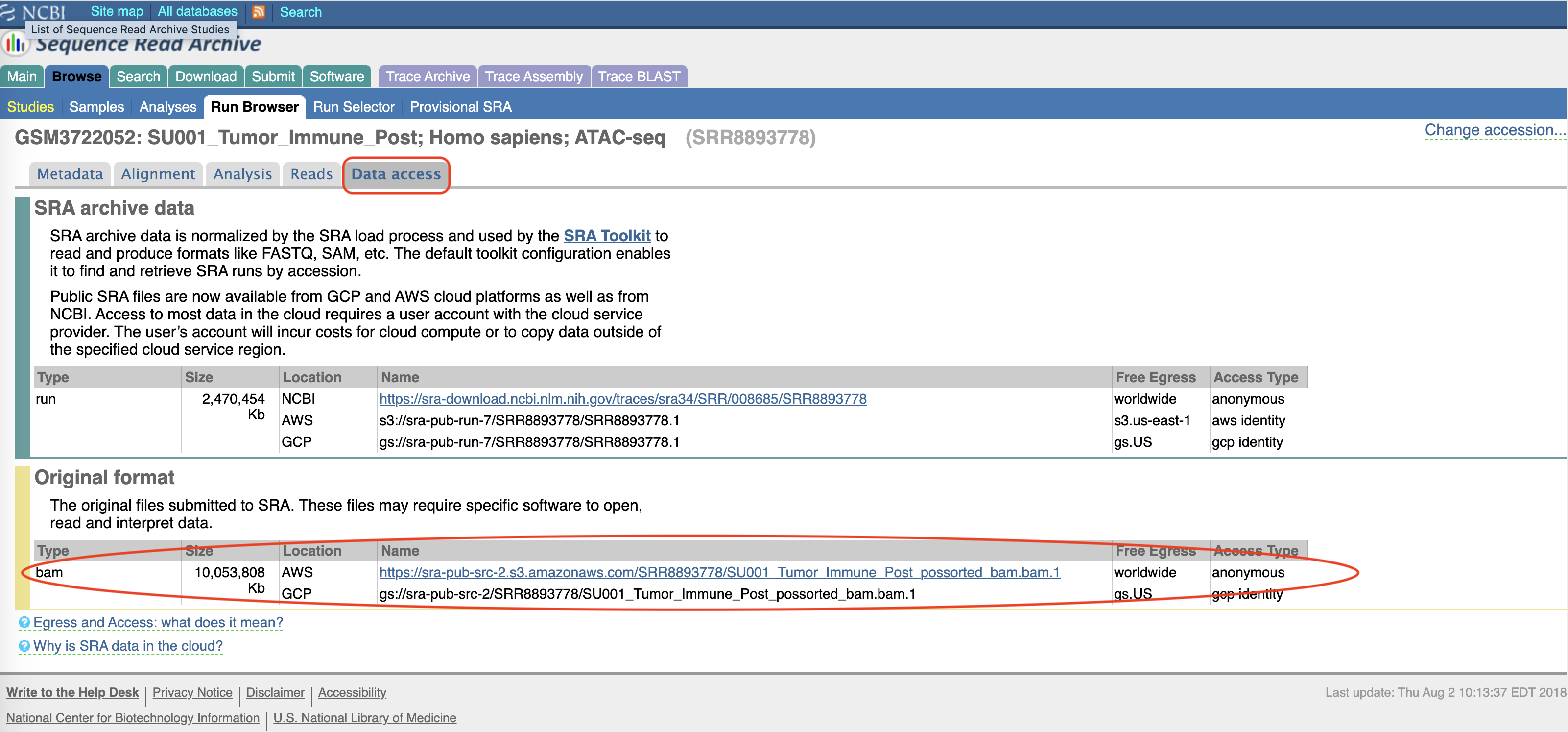Switch to the Metadata tab
The image size is (1568, 732).
[x=70, y=174]
